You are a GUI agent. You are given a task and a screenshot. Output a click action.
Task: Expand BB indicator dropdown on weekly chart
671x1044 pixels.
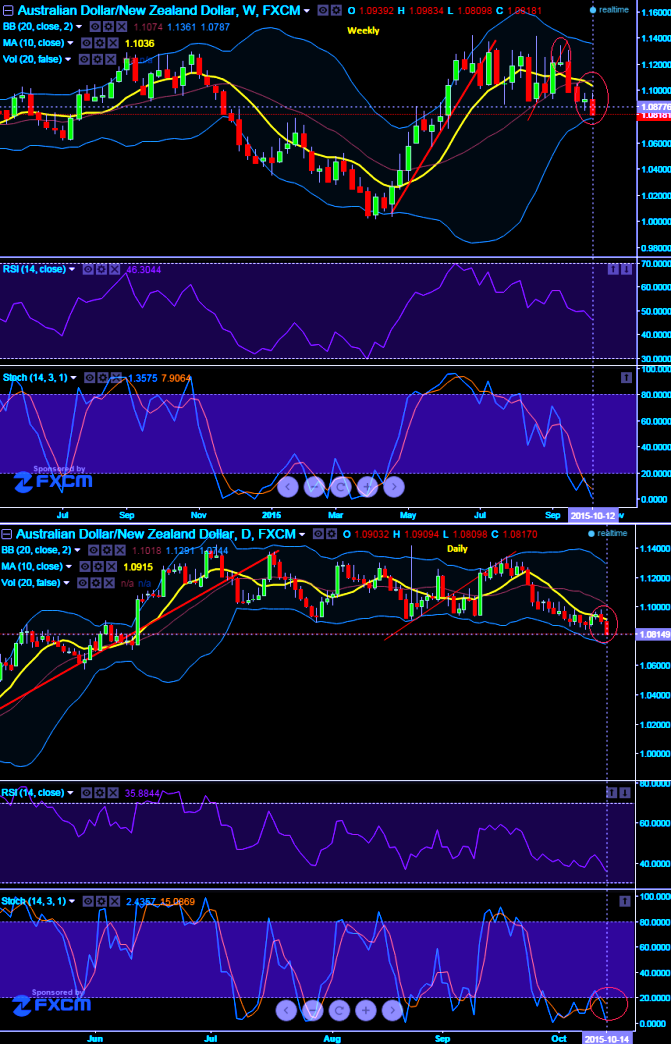pyautogui.click(x=79, y=27)
